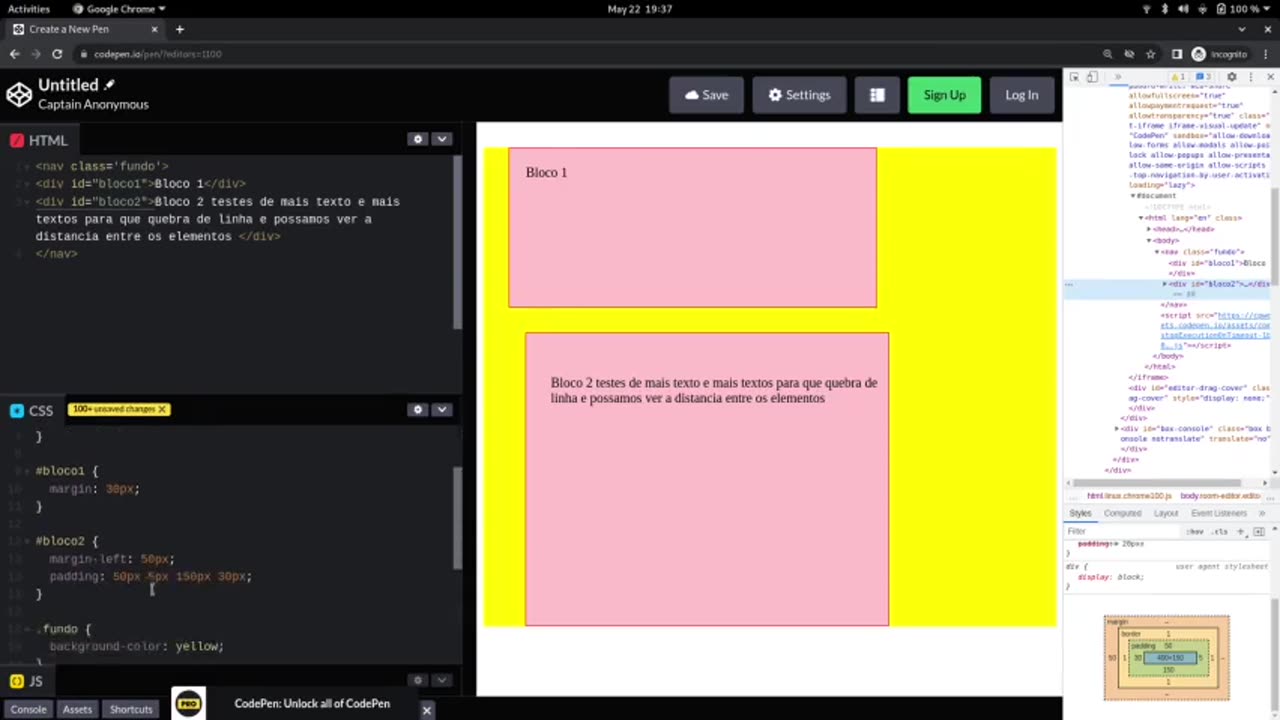Go back in browser history

14,54
